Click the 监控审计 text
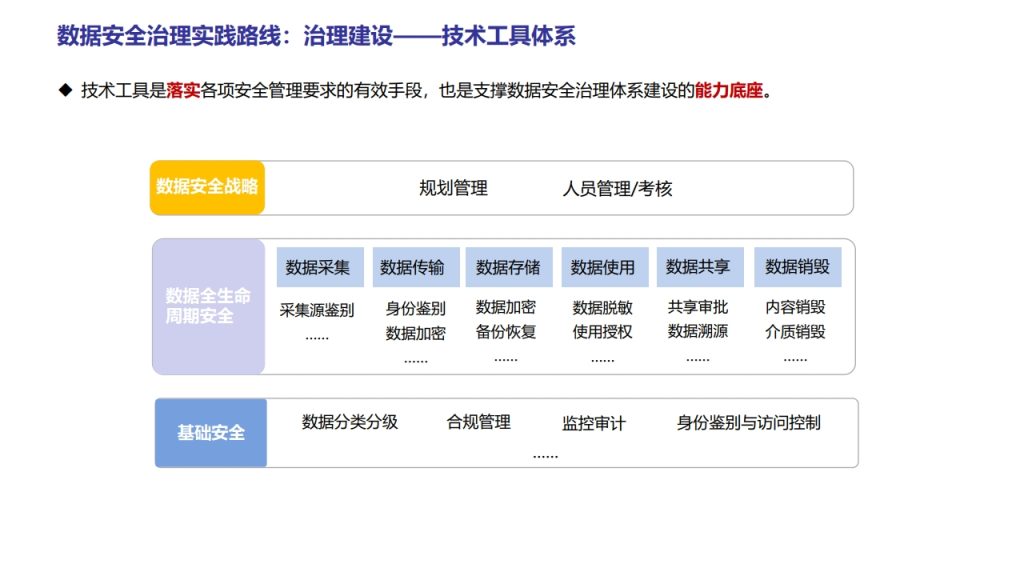The width and height of the screenshot is (1024, 576). coord(594,424)
